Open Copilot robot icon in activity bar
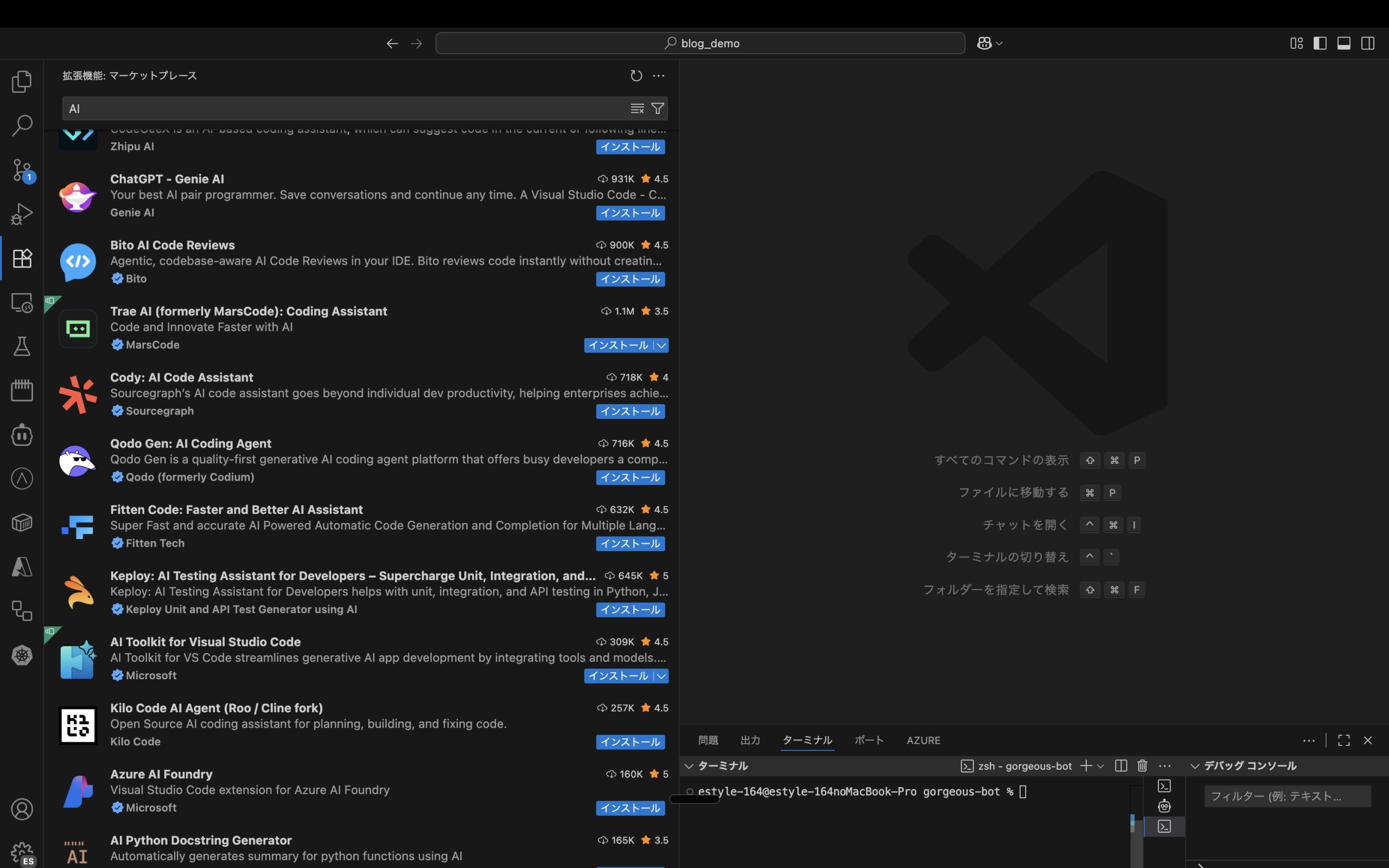This screenshot has height=868, width=1389. click(x=22, y=435)
